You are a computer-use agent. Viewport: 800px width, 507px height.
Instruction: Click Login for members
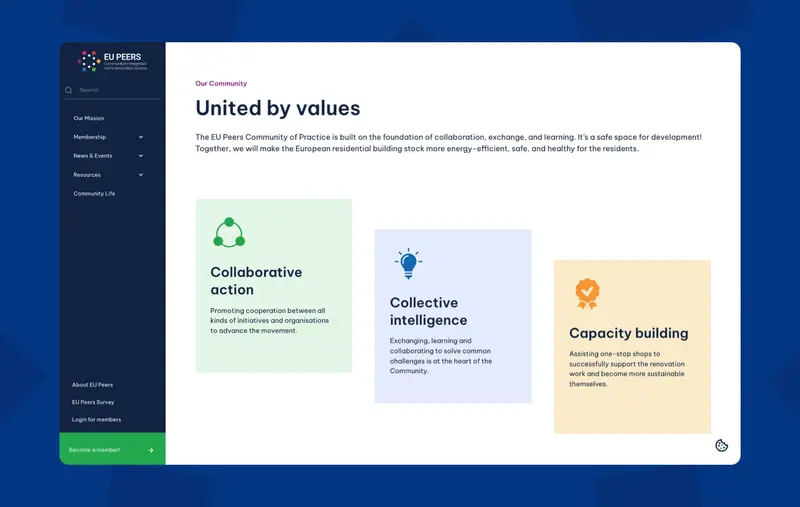click(96, 420)
